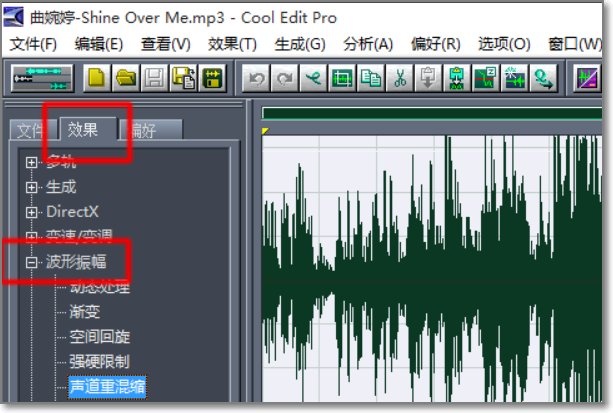Open the 生成(G) menu
613x413 pixels.
click(300, 44)
